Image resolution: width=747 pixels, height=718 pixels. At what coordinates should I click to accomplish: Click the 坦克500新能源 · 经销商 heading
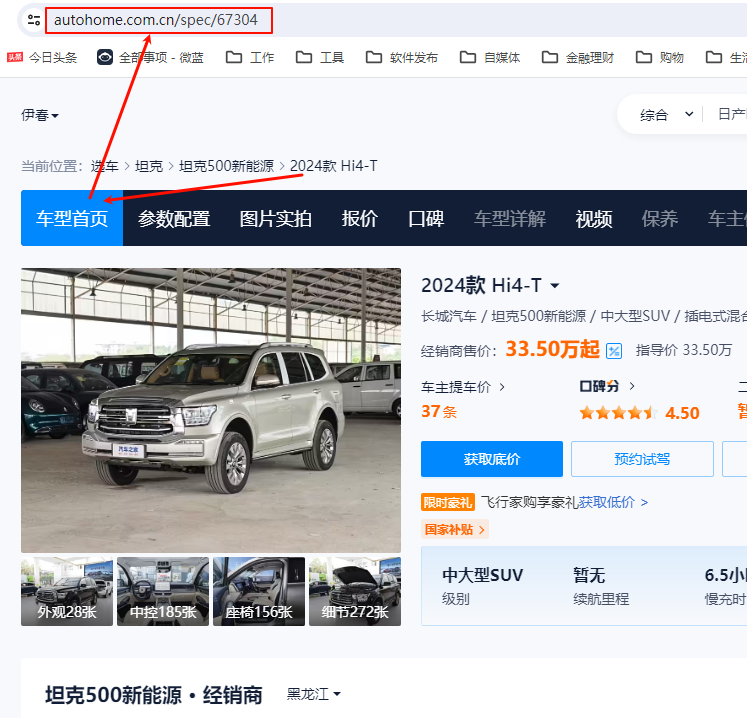click(154, 695)
